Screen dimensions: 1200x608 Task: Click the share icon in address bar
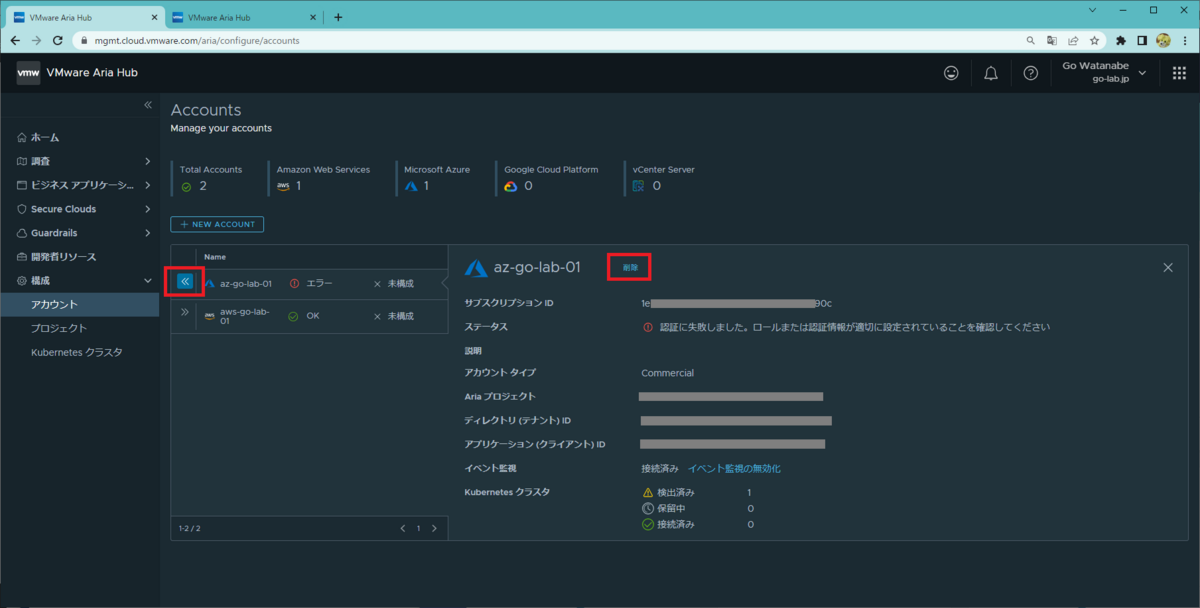pyautogui.click(x=1073, y=41)
